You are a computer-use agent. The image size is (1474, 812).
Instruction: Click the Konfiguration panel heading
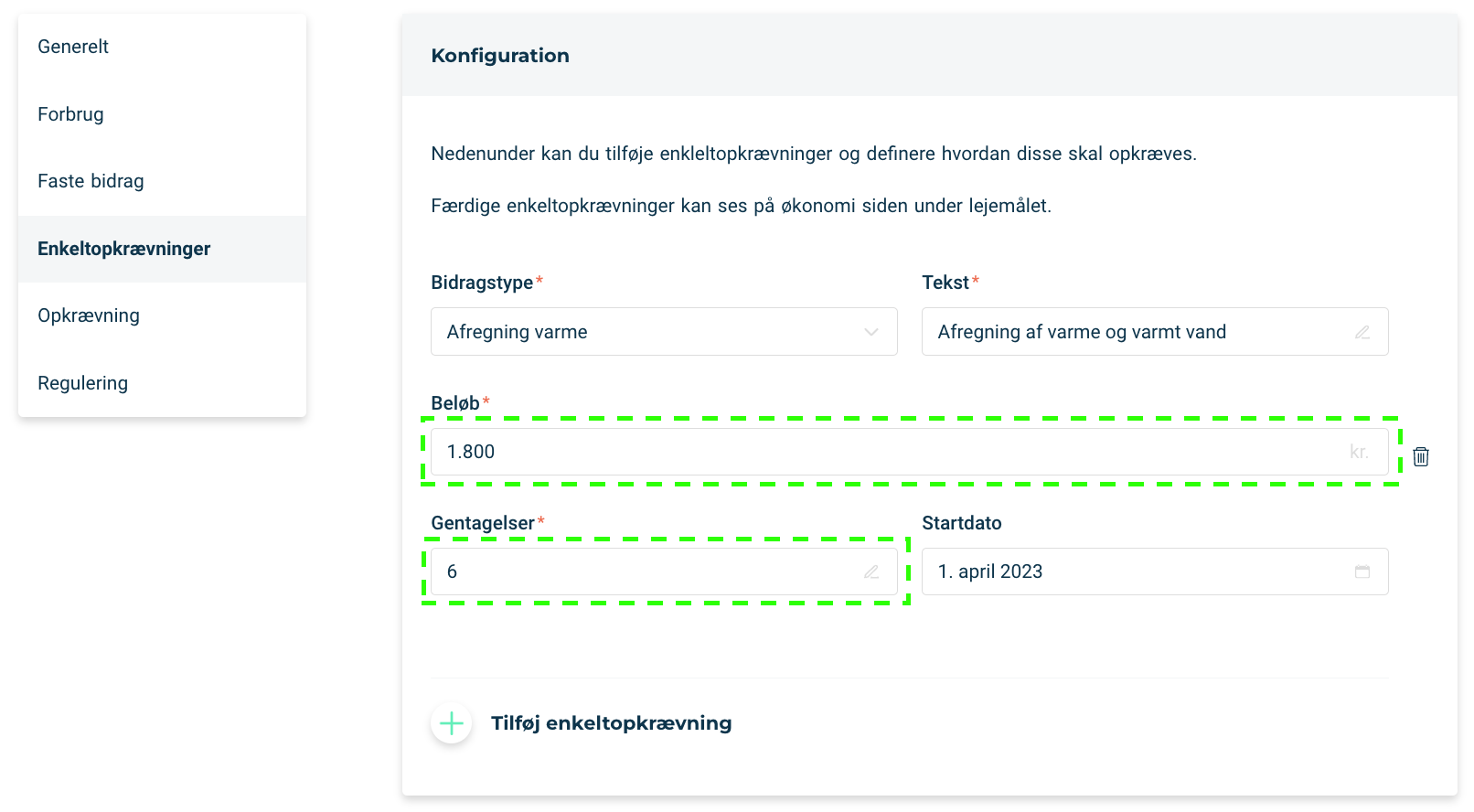point(500,56)
